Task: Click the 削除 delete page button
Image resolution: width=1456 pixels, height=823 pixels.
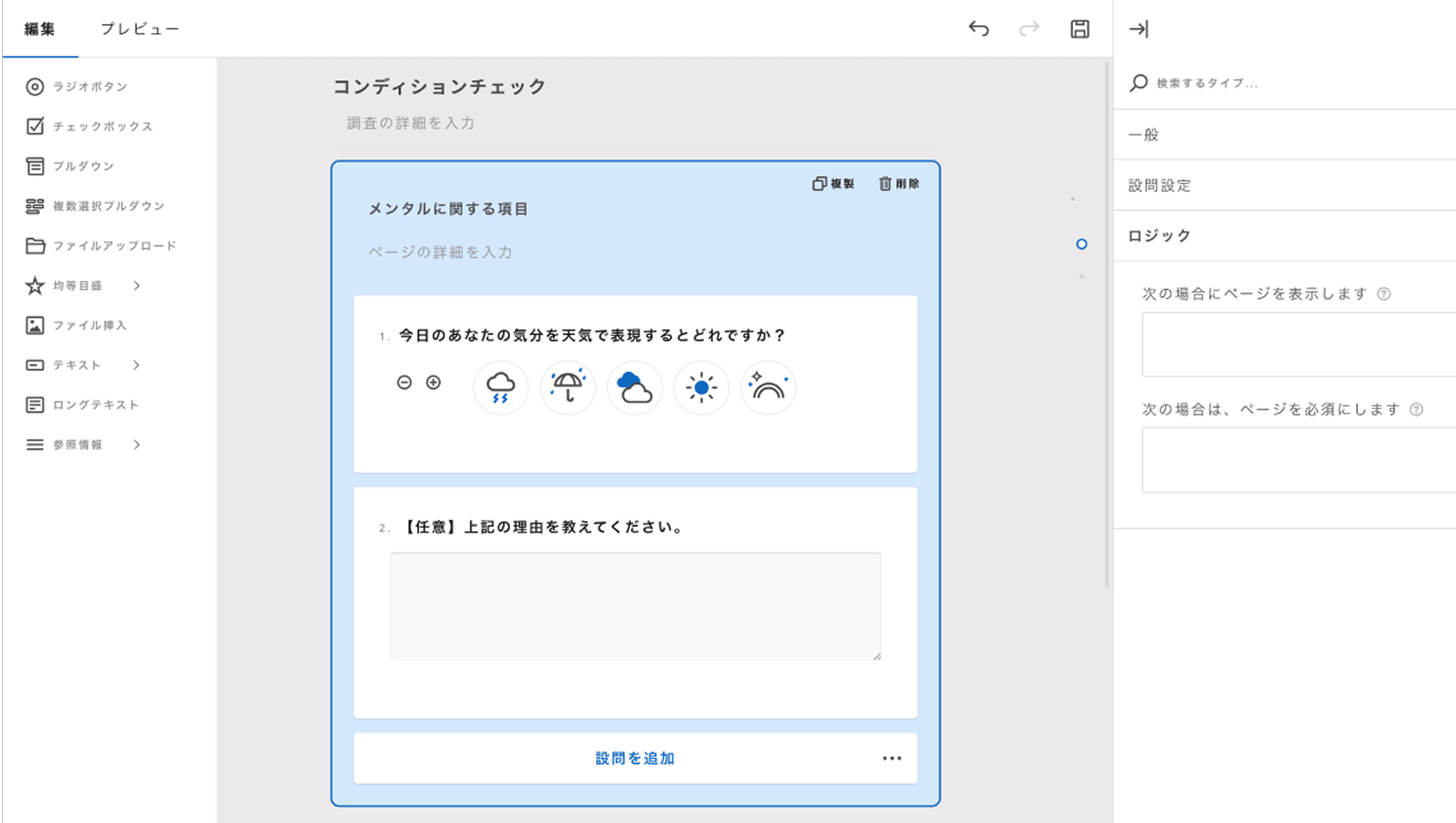Action: pyautogui.click(x=899, y=184)
